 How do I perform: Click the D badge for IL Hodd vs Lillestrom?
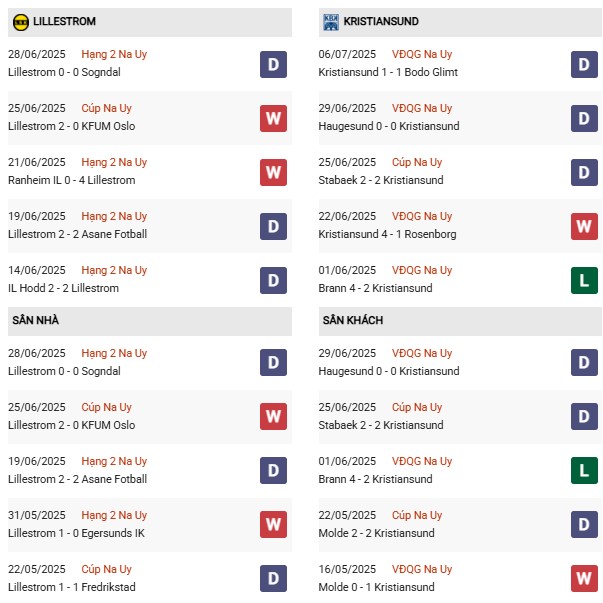[273, 280]
